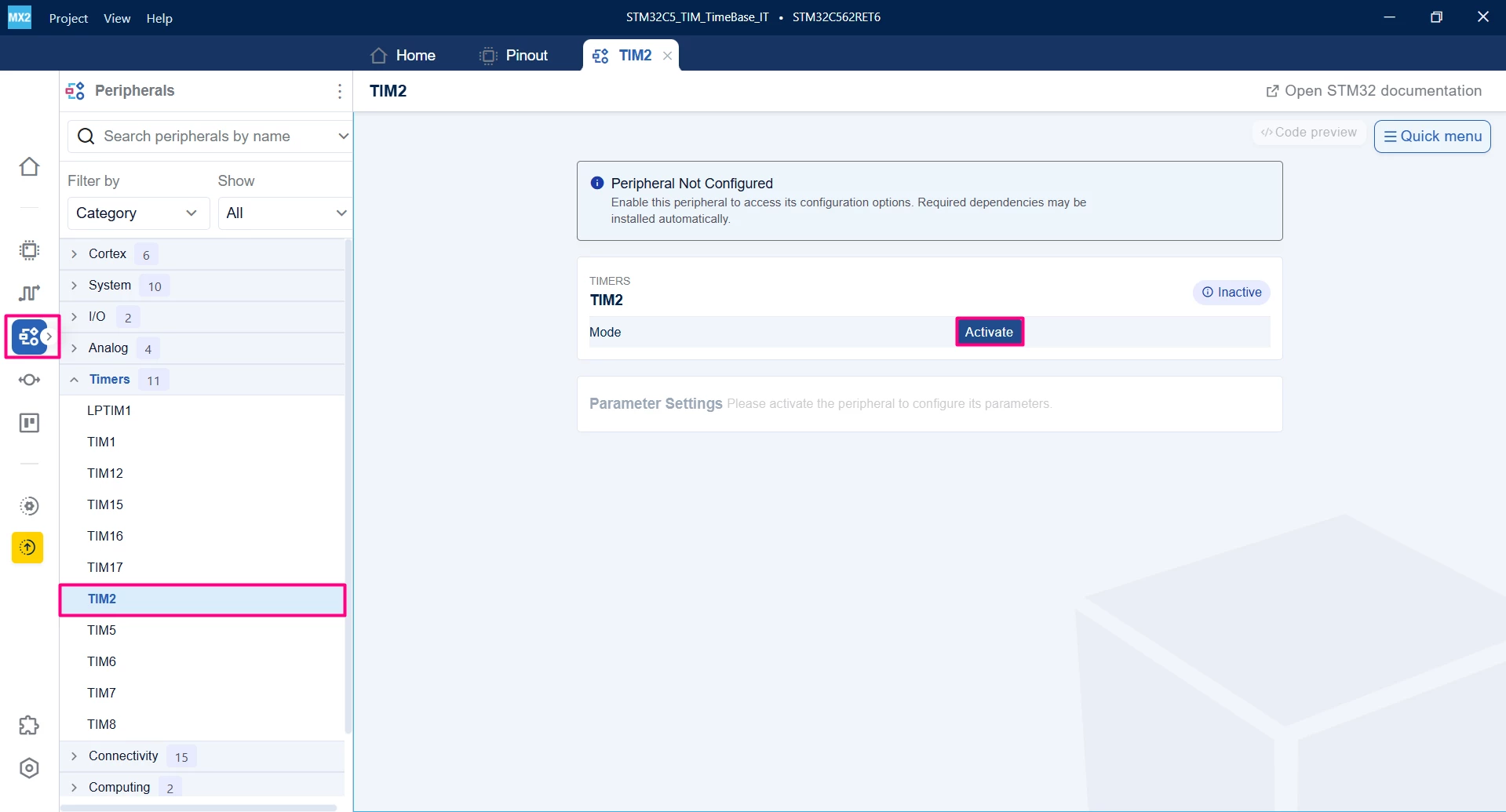Open the puzzle piece extensions icon
1506x812 pixels.
29,726
